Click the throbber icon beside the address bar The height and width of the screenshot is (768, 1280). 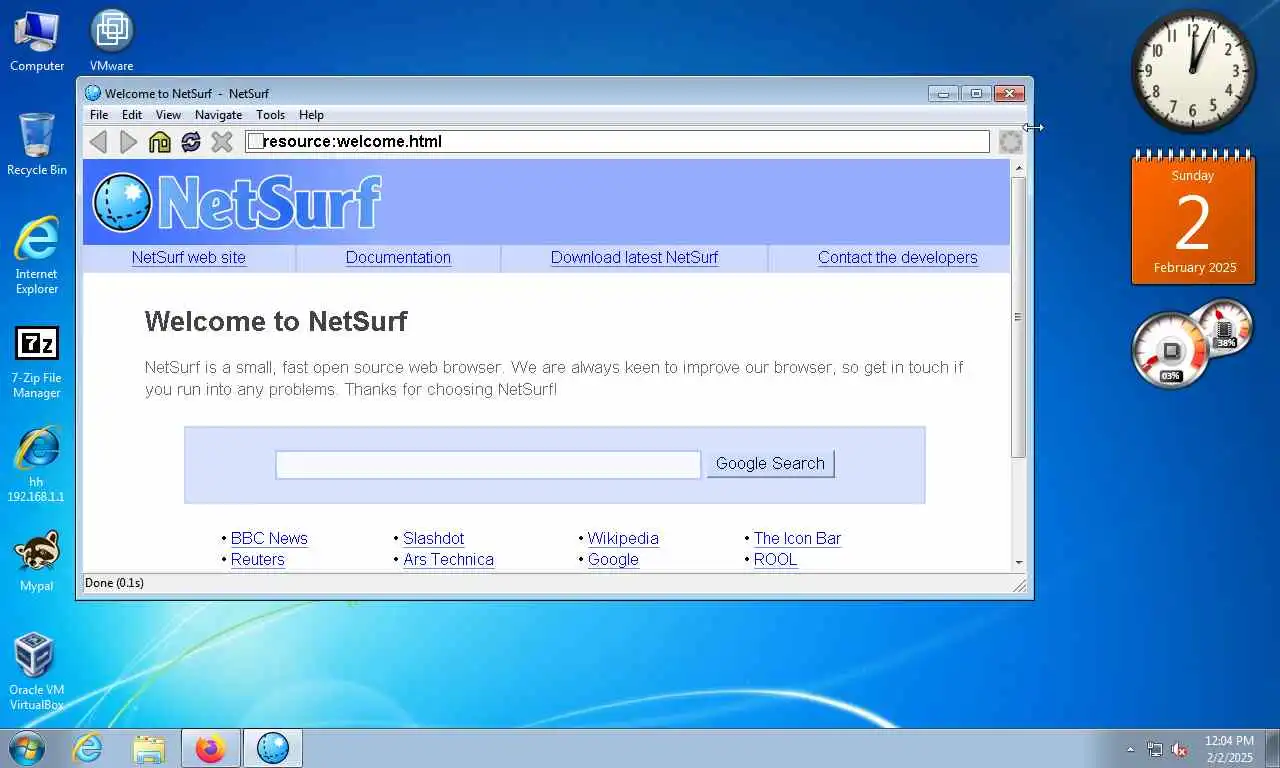coord(1011,142)
